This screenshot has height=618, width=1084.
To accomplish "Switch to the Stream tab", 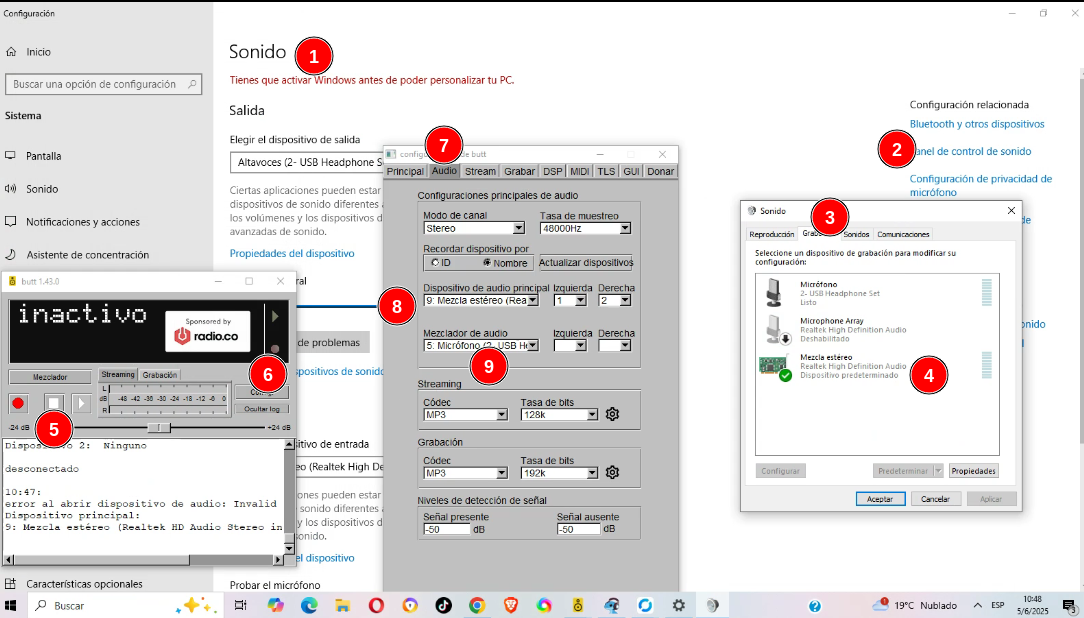I will pyautogui.click(x=480, y=171).
